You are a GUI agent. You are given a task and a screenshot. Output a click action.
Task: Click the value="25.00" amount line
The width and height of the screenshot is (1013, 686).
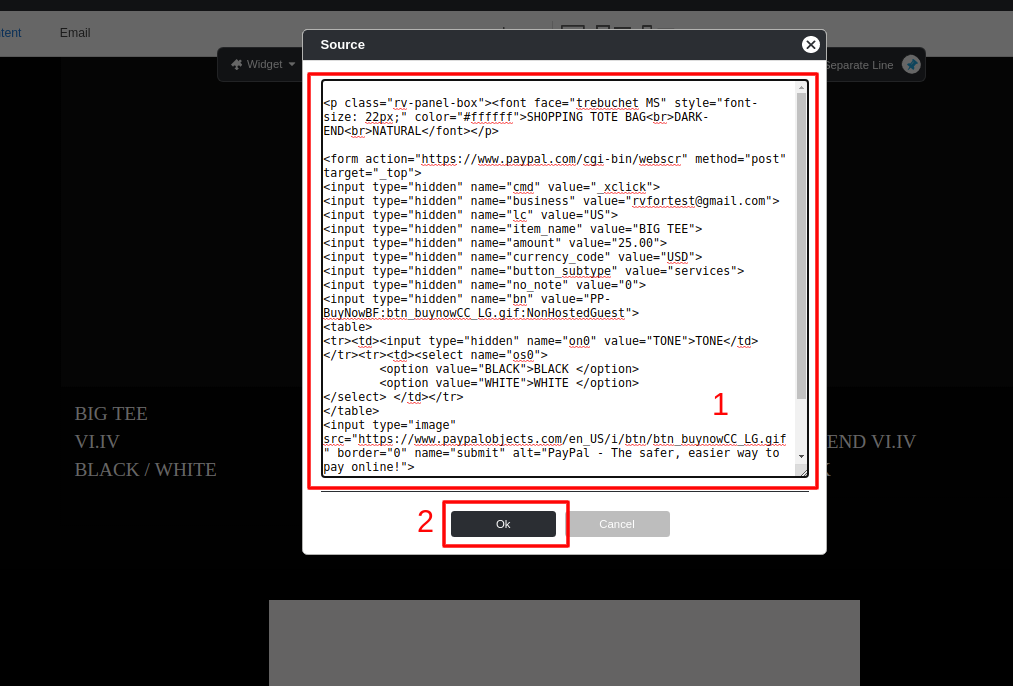[496, 243]
